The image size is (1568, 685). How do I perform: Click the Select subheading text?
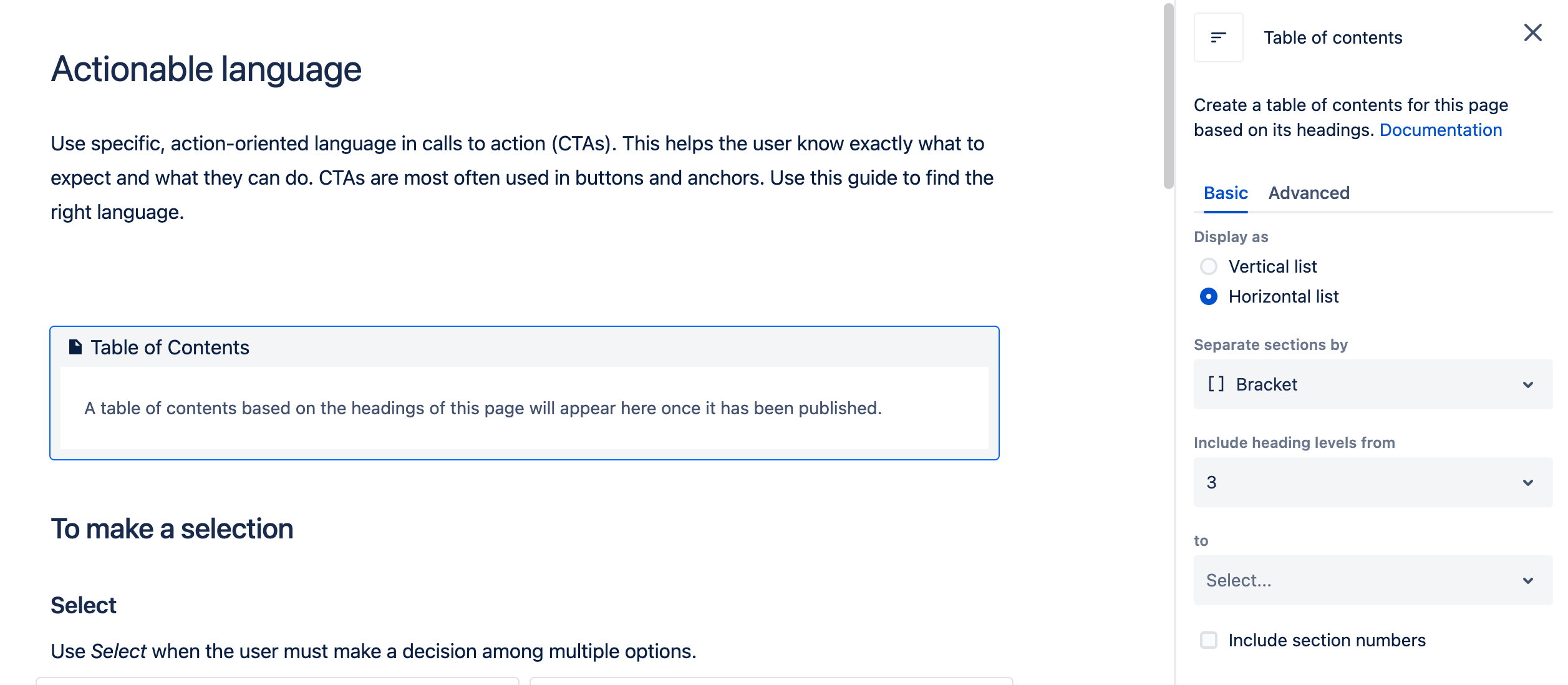click(x=84, y=605)
